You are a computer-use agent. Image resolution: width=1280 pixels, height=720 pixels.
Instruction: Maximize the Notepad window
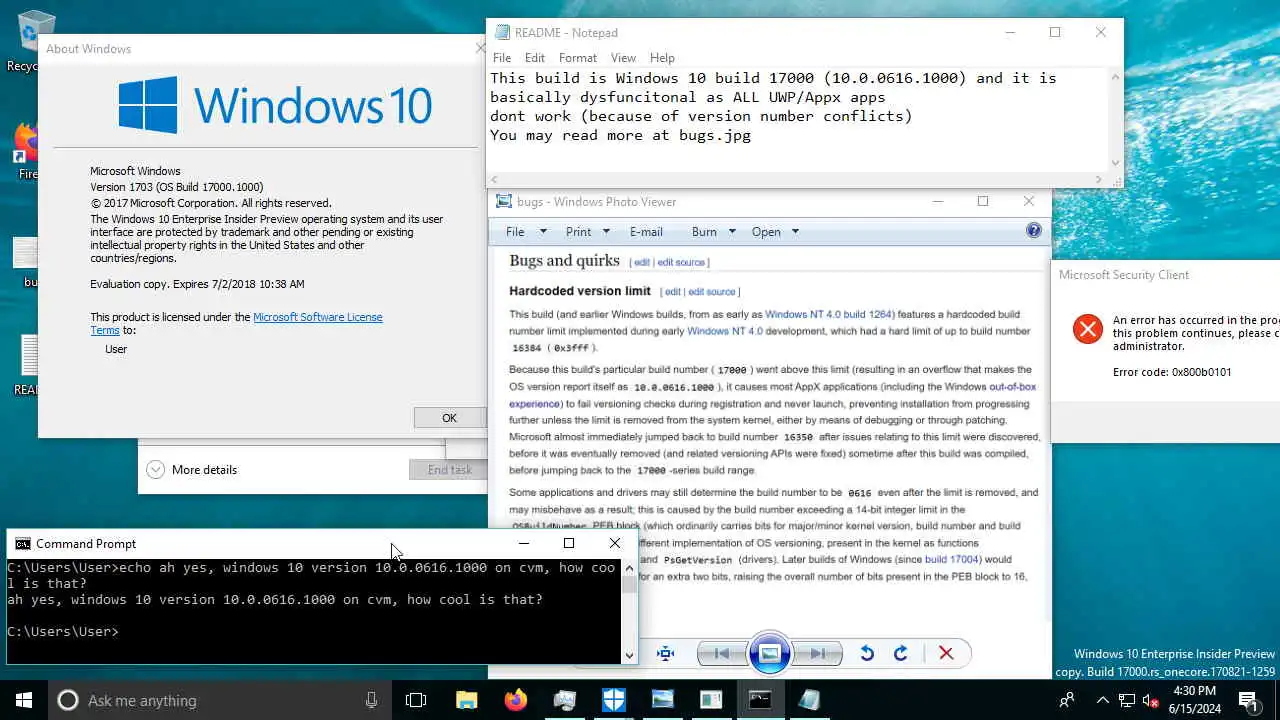(1055, 33)
